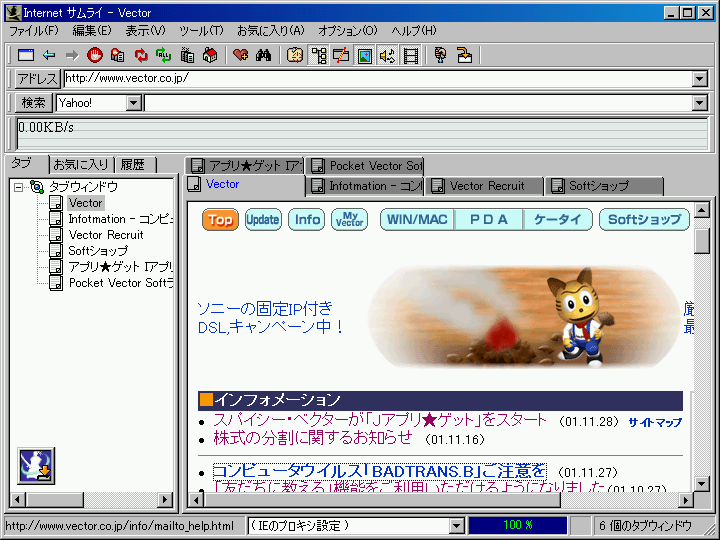Screen dimensions: 720x540
Task: Add to favorites with the heart icon
Action: click(241, 56)
